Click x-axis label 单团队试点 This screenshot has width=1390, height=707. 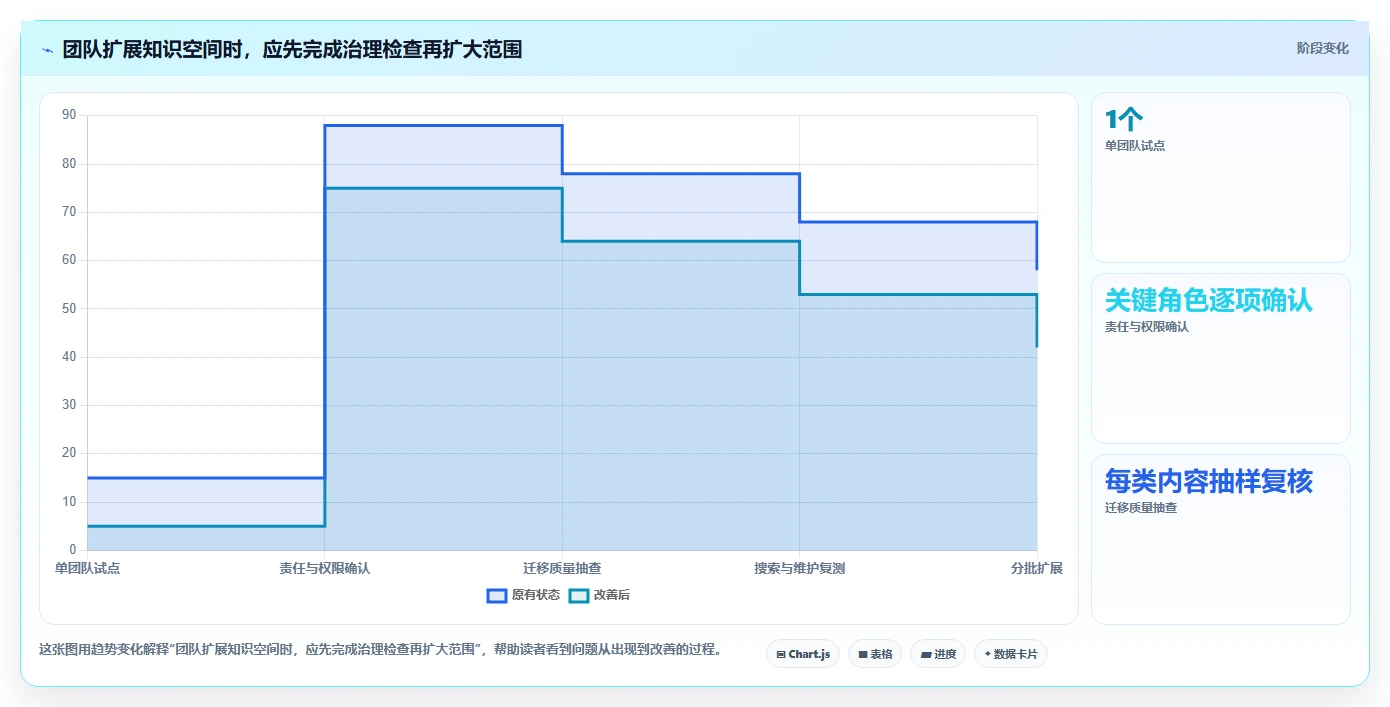pyautogui.click(x=87, y=568)
